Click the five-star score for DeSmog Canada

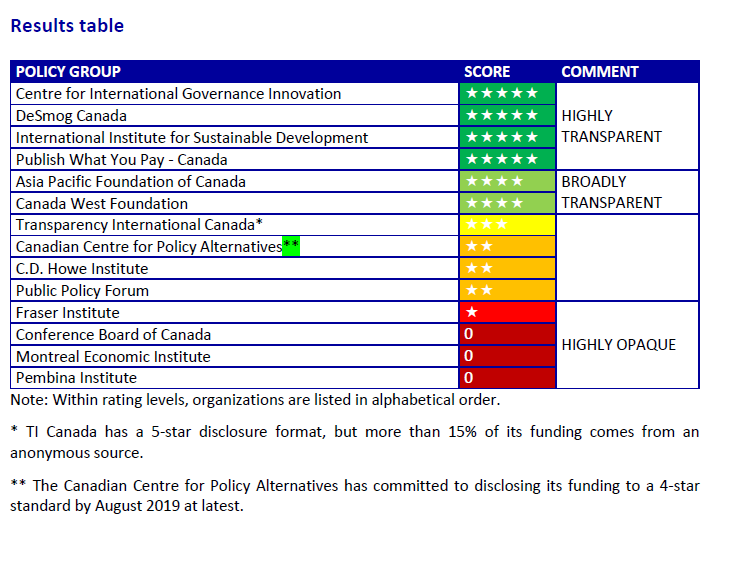pyautogui.click(x=508, y=115)
